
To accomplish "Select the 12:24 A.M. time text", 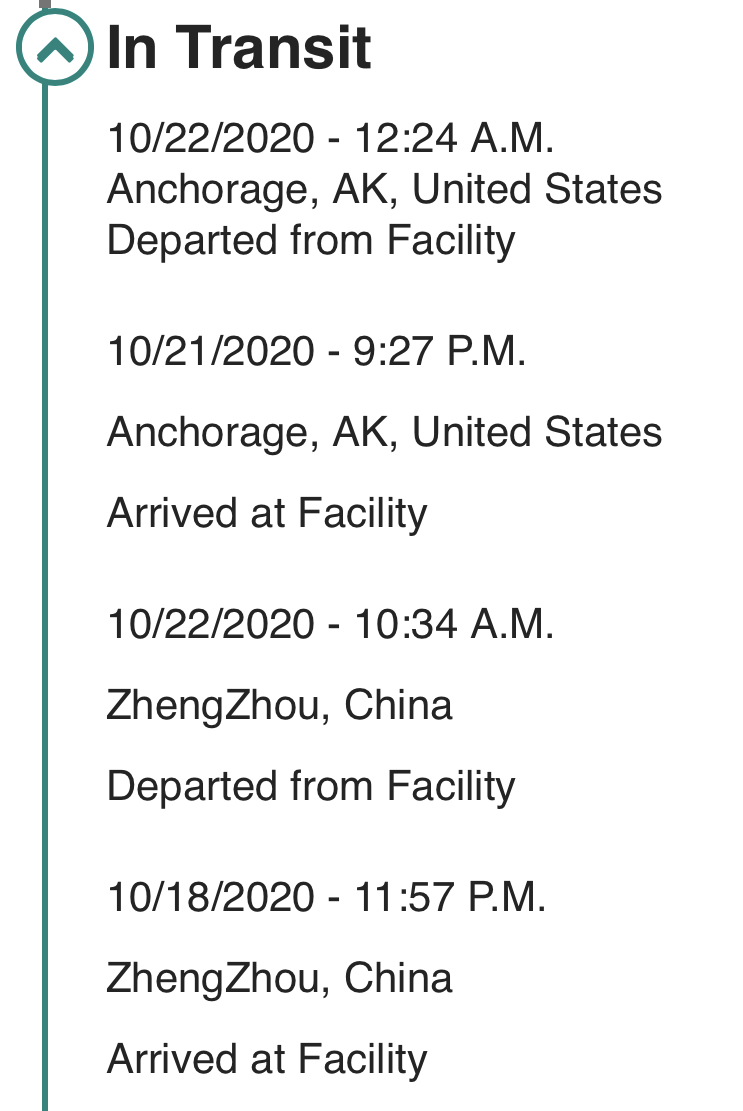I will (455, 138).
